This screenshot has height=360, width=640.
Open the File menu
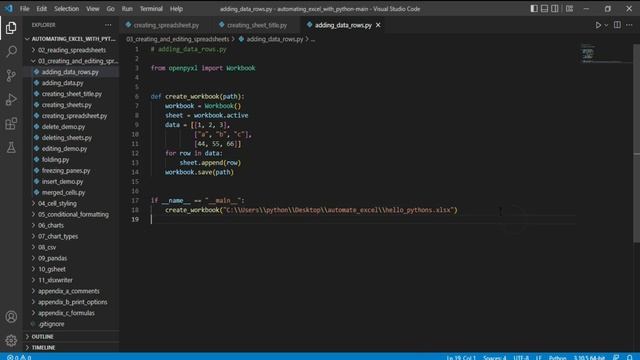pos(24,9)
